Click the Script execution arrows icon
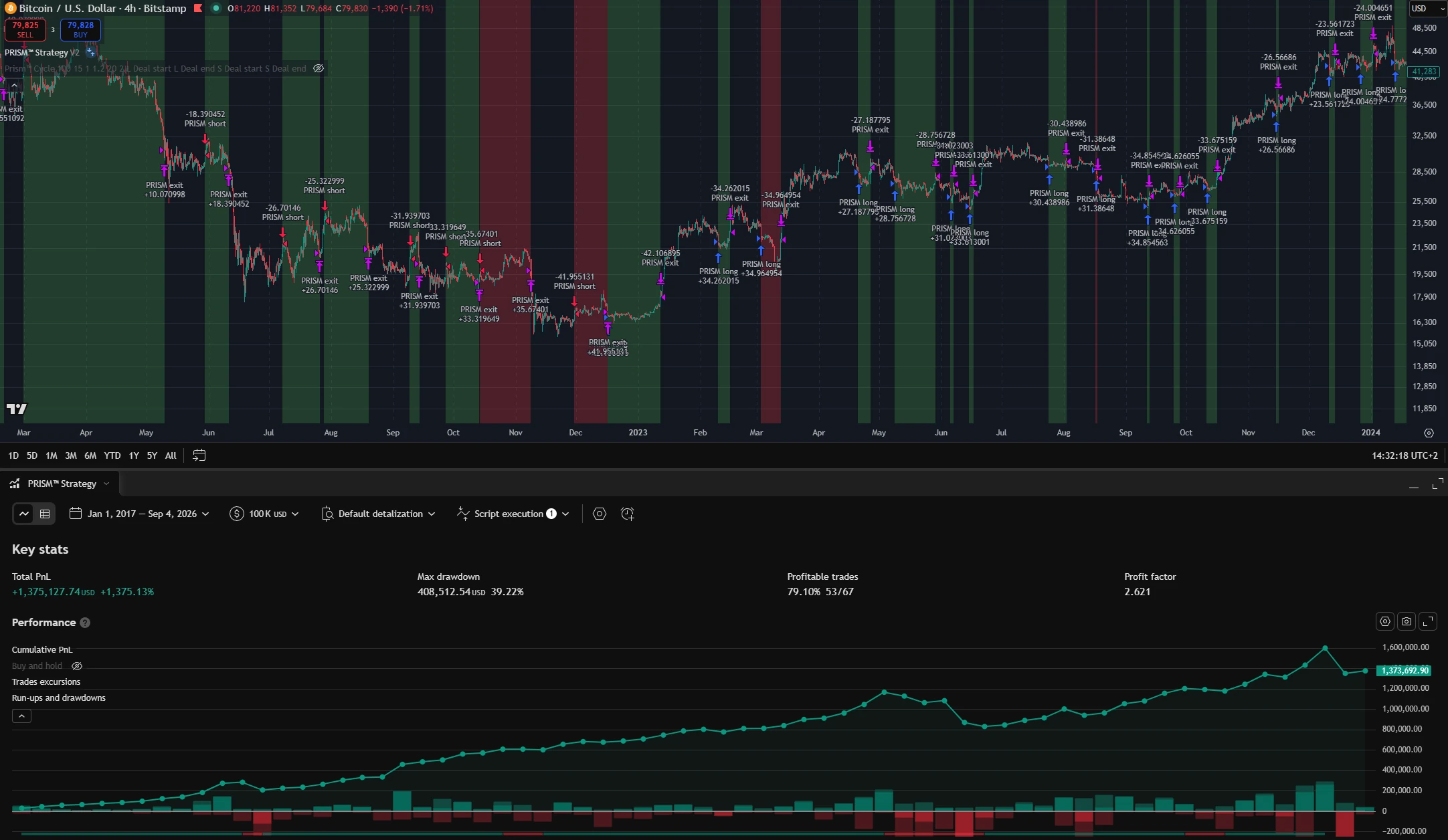 (x=462, y=514)
